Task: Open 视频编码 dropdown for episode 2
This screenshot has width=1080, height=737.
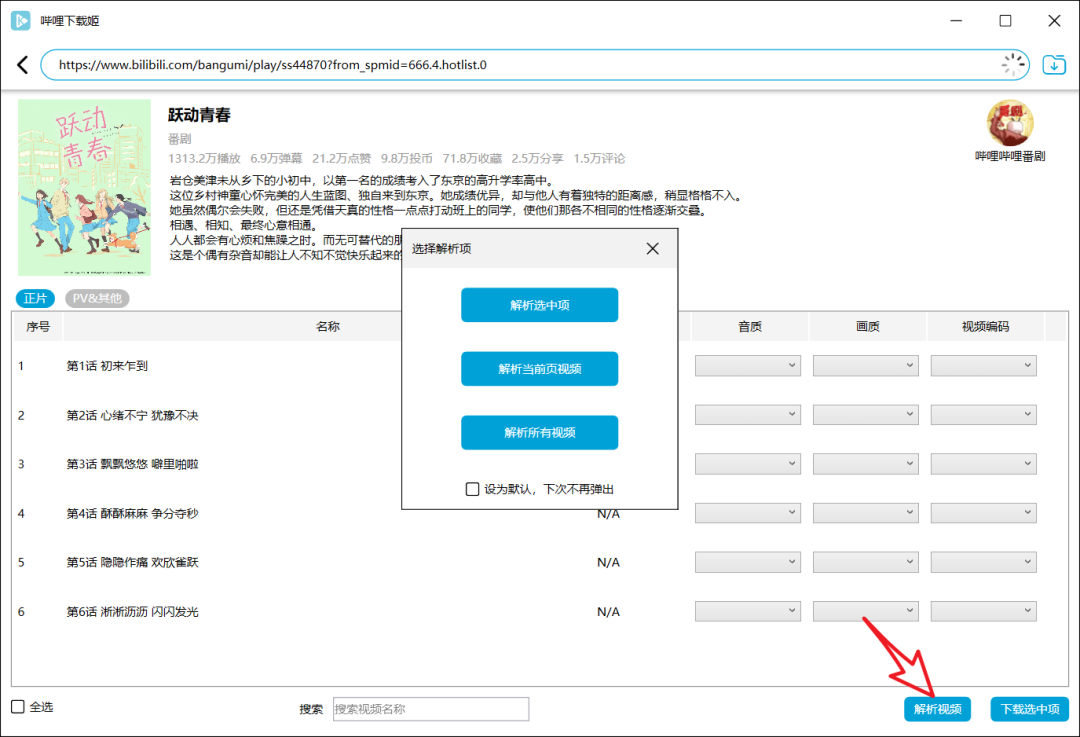Action: 984,415
